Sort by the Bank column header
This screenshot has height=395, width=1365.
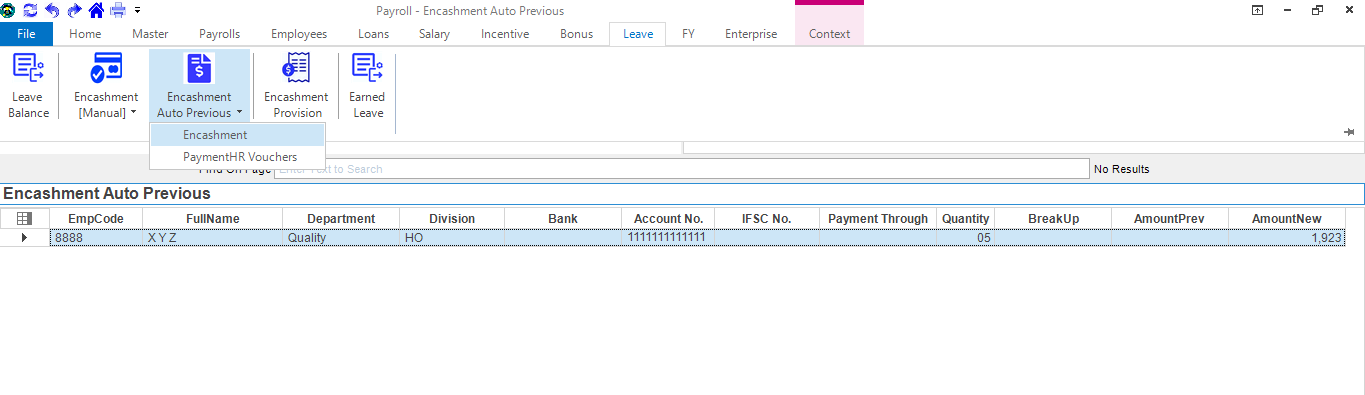[x=563, y=218]
